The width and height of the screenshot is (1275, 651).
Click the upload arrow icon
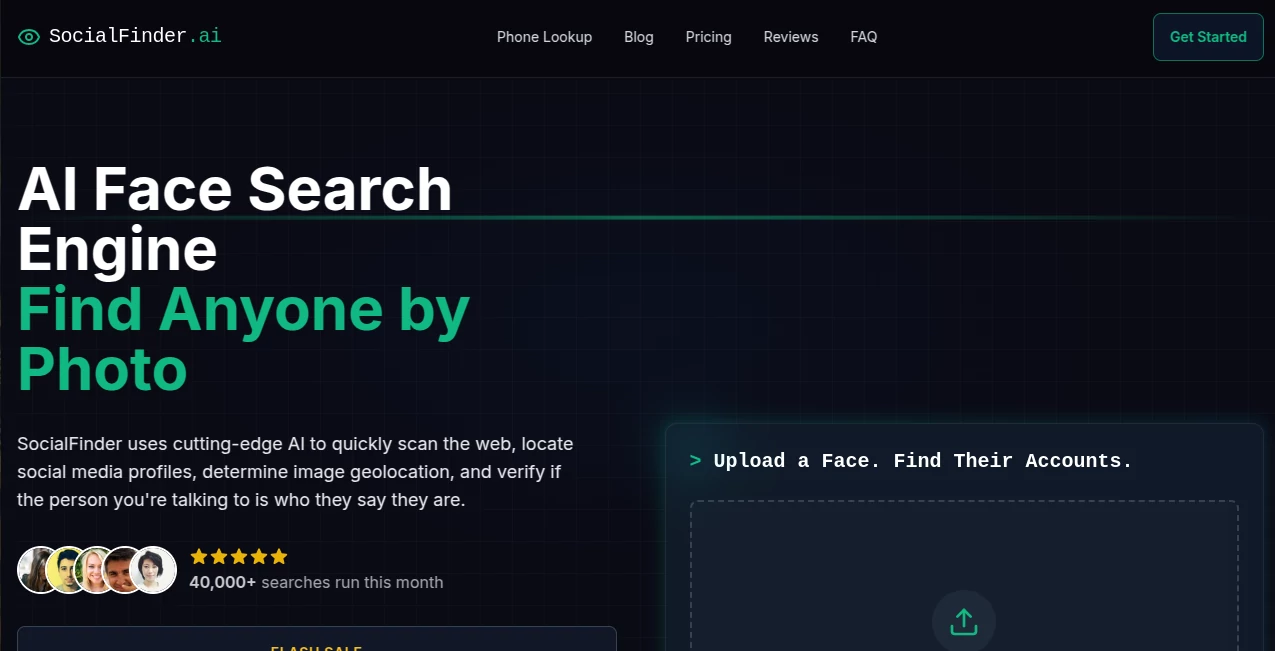pos(964,621)
